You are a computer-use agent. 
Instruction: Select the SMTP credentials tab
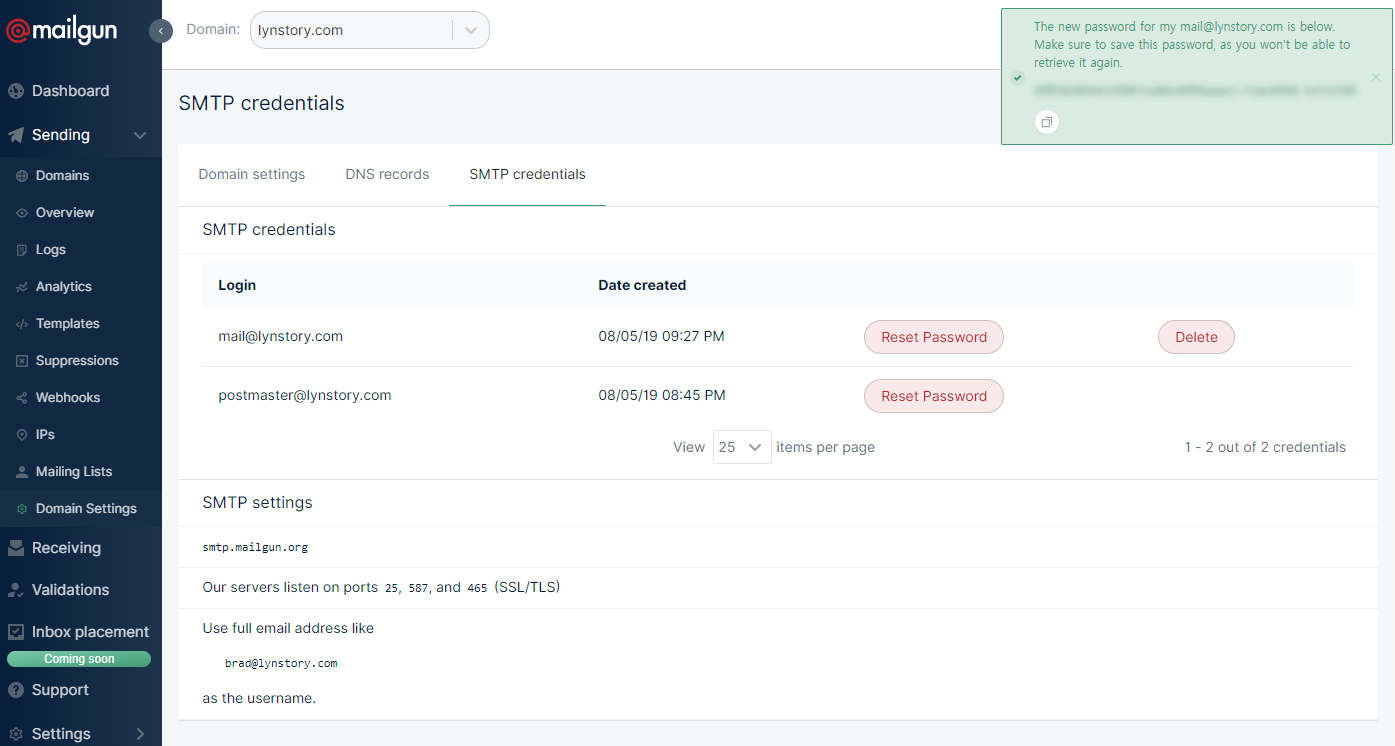point(528,174)
